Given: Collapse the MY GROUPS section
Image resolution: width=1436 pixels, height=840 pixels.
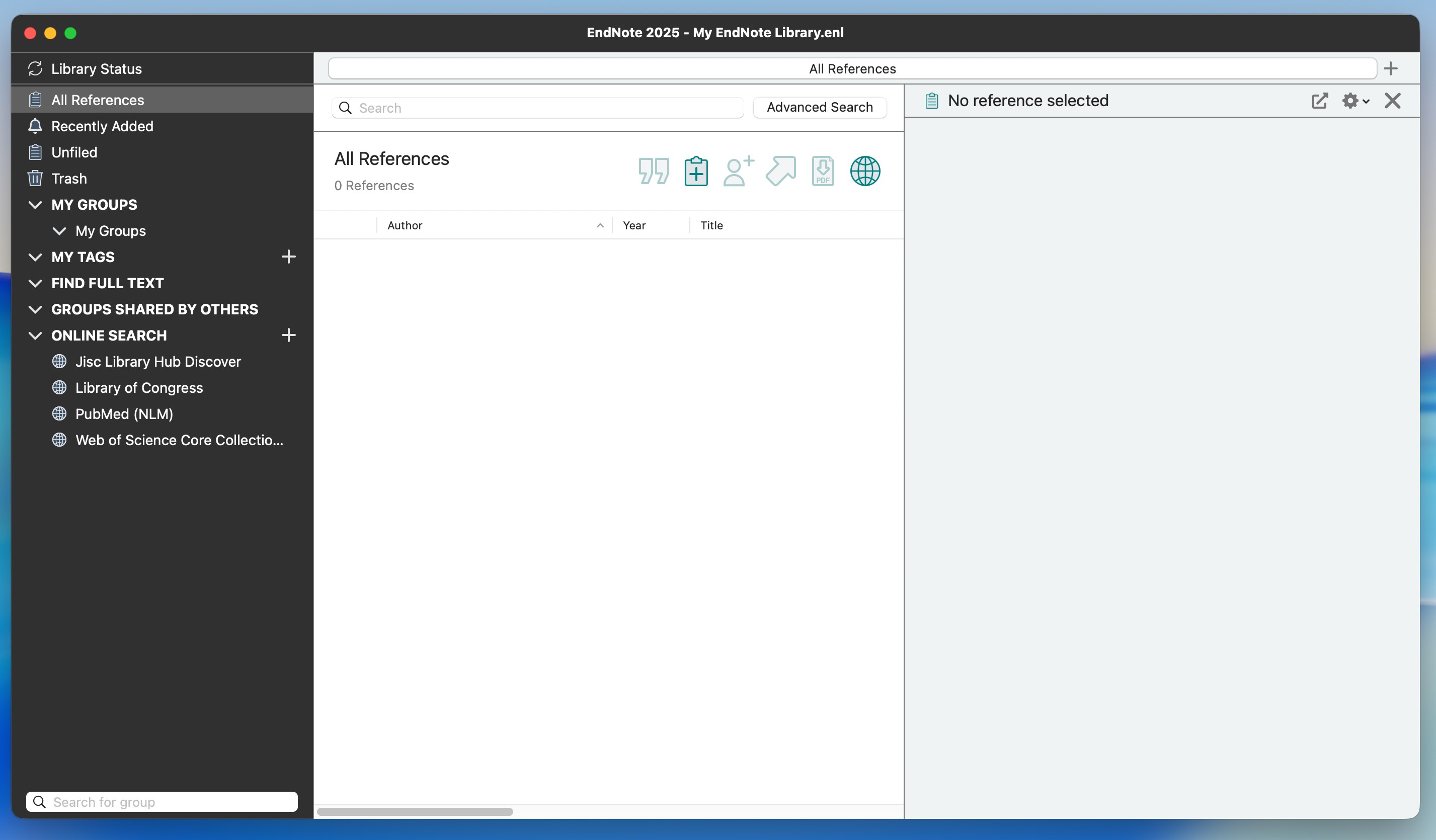Looking at the screenshot, I should tap(35, 204).
